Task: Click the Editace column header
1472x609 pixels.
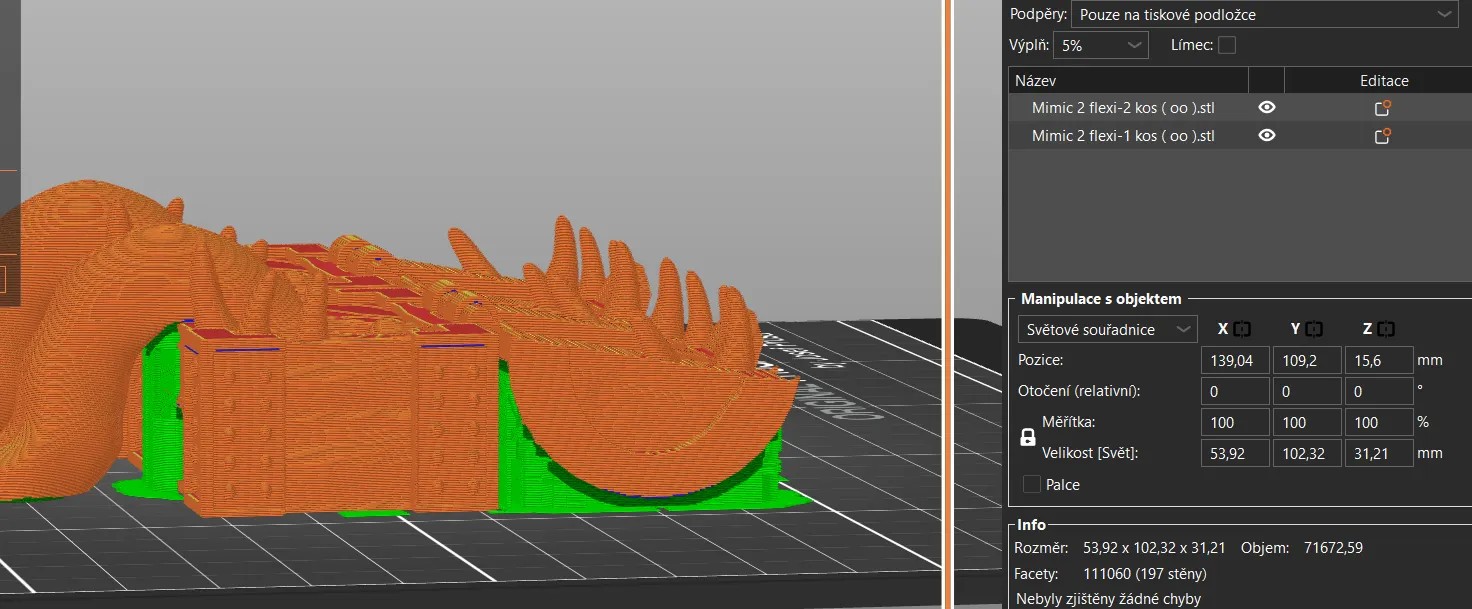Action: (1384, 80)
